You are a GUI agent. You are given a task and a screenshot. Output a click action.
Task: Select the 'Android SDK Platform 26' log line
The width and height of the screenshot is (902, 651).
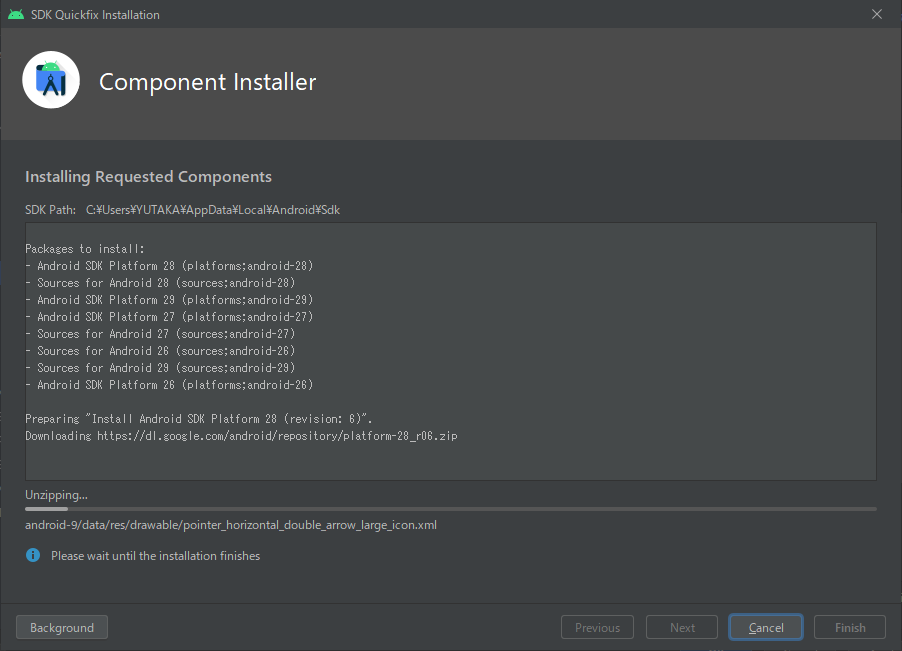(169, 385)
